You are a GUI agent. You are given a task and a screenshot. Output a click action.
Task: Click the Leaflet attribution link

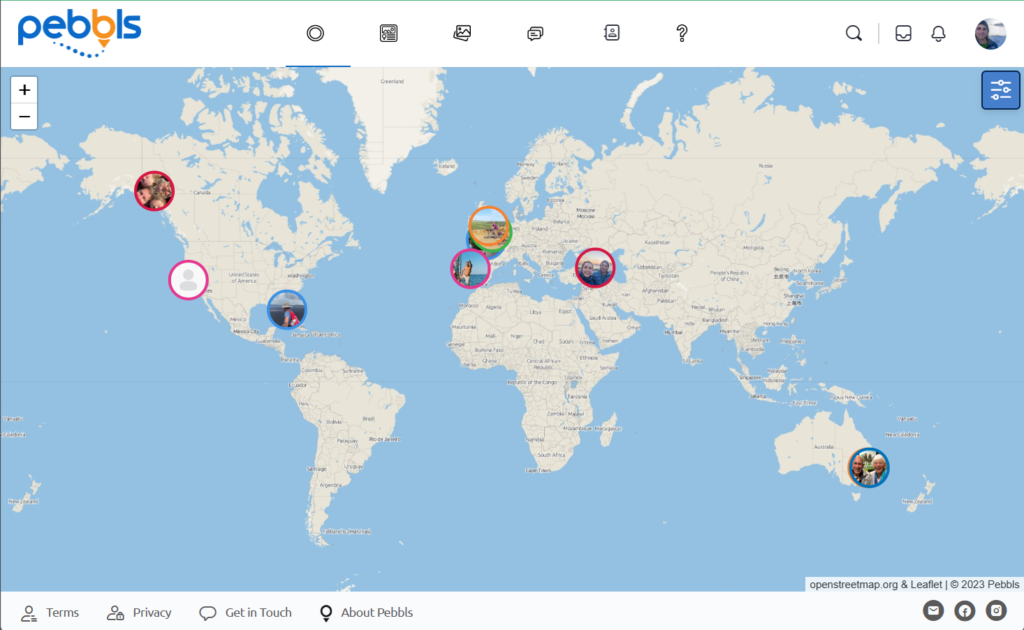point(926,584)
